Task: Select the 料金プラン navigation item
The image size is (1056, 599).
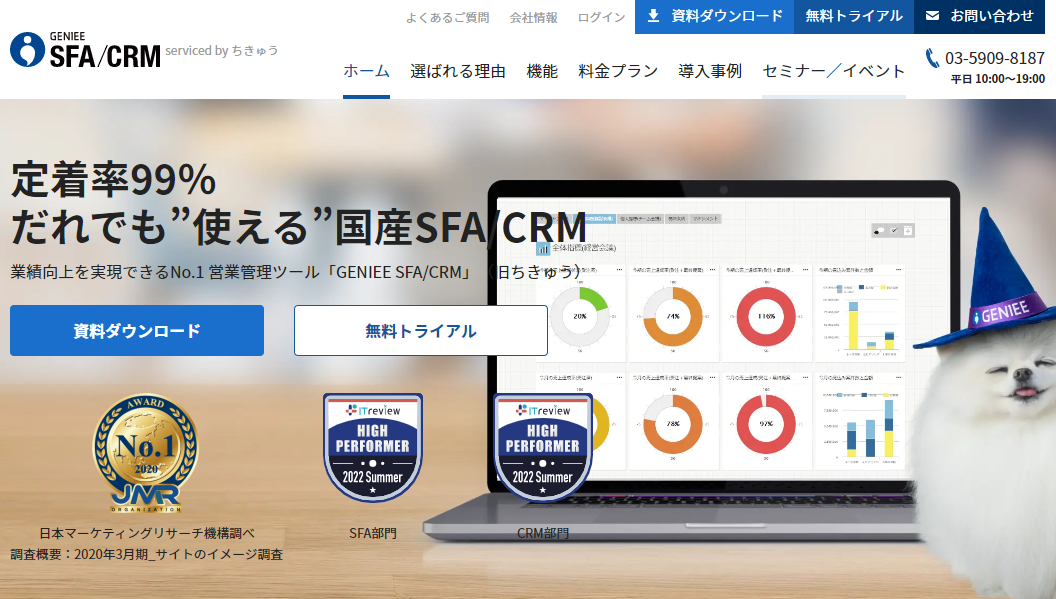Action: click(618, 71)
